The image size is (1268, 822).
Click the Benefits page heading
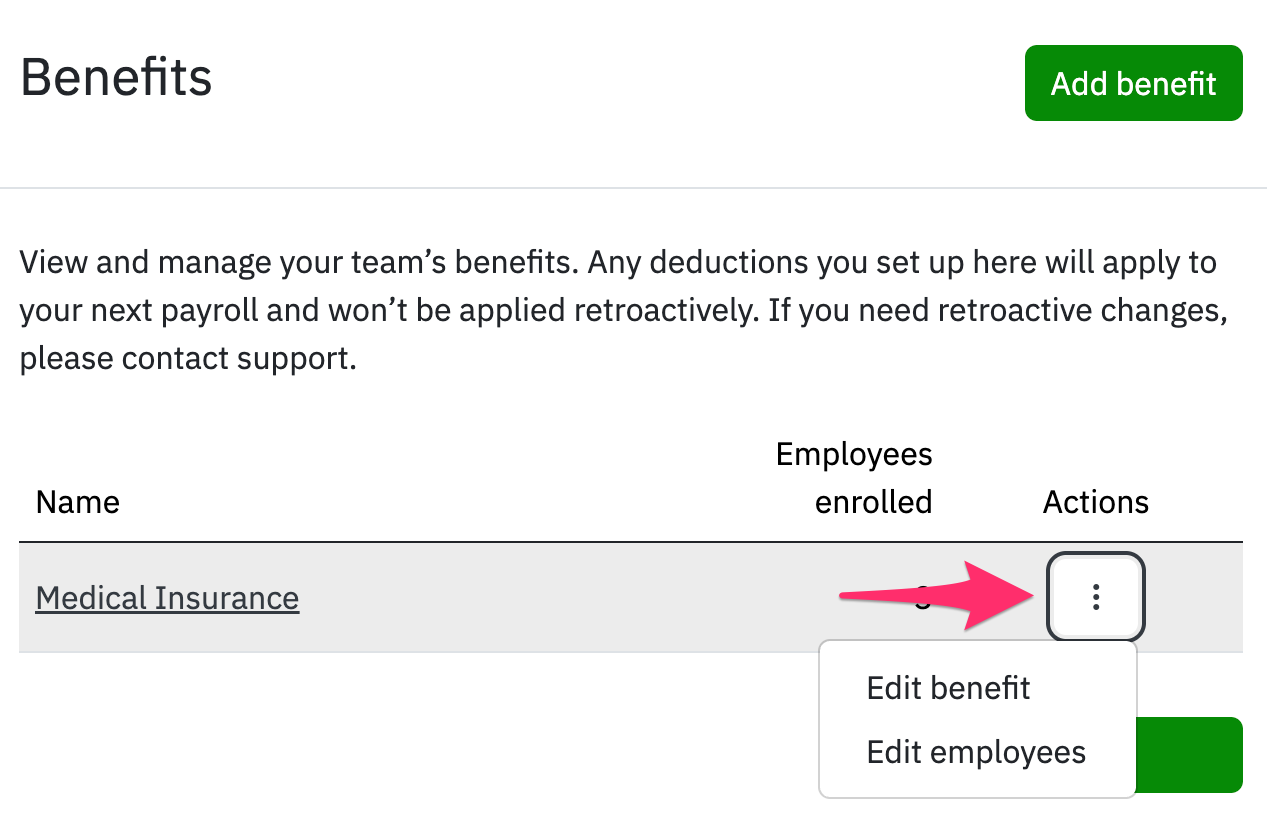coord(115,77)
